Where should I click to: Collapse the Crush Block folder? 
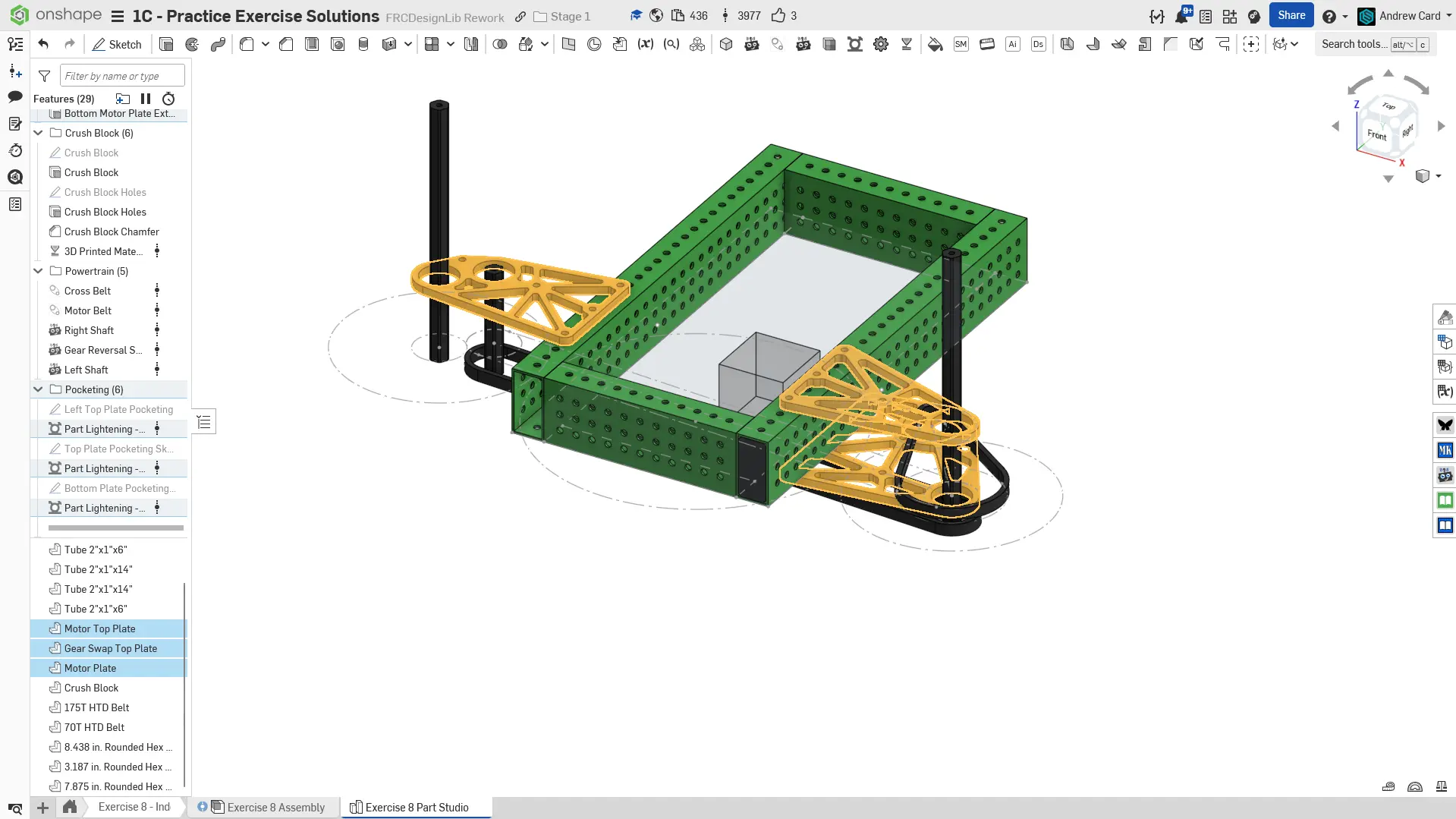[x=38, y=133]
